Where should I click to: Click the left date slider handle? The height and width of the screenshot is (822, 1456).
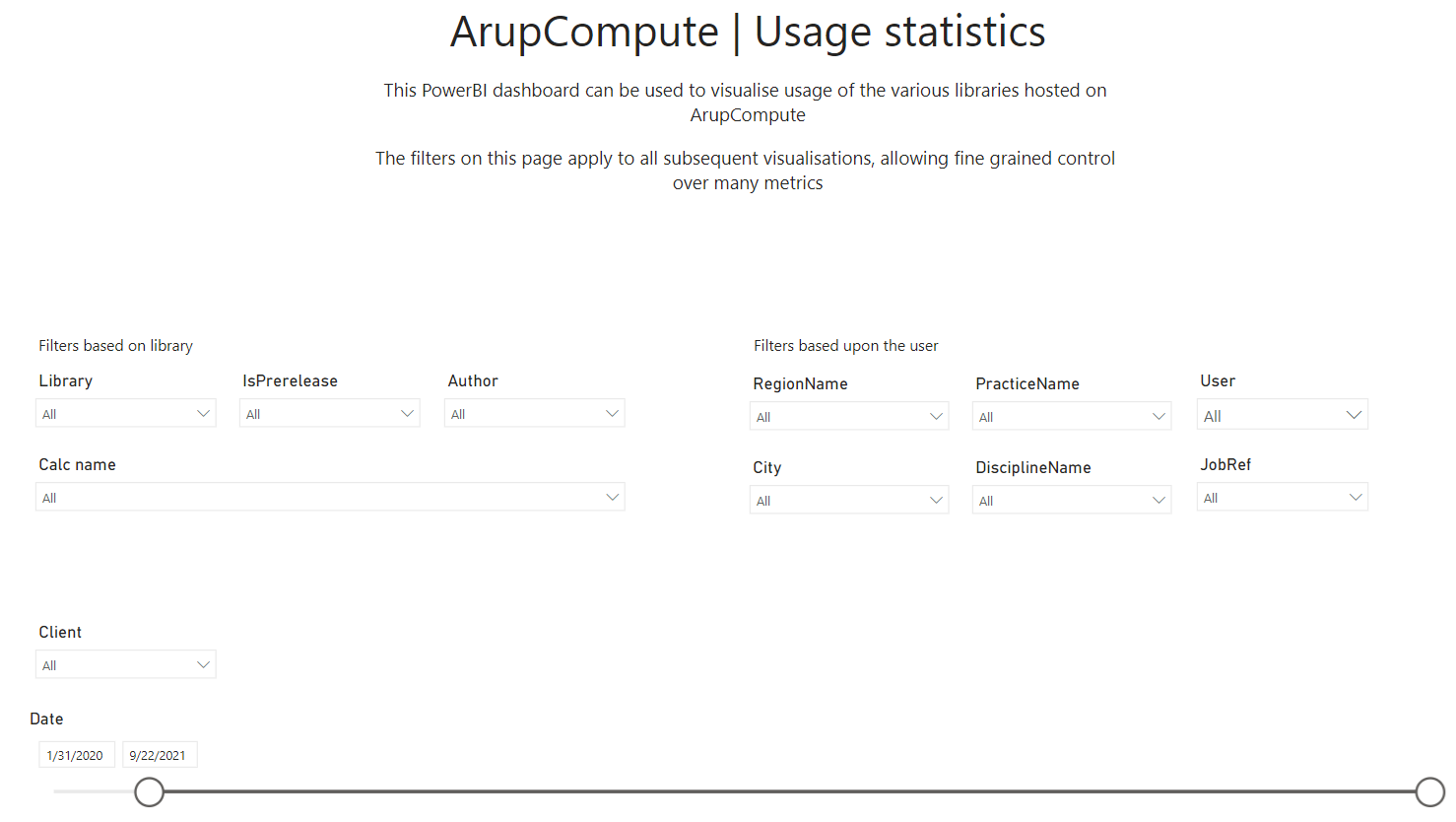click(149, 791)
